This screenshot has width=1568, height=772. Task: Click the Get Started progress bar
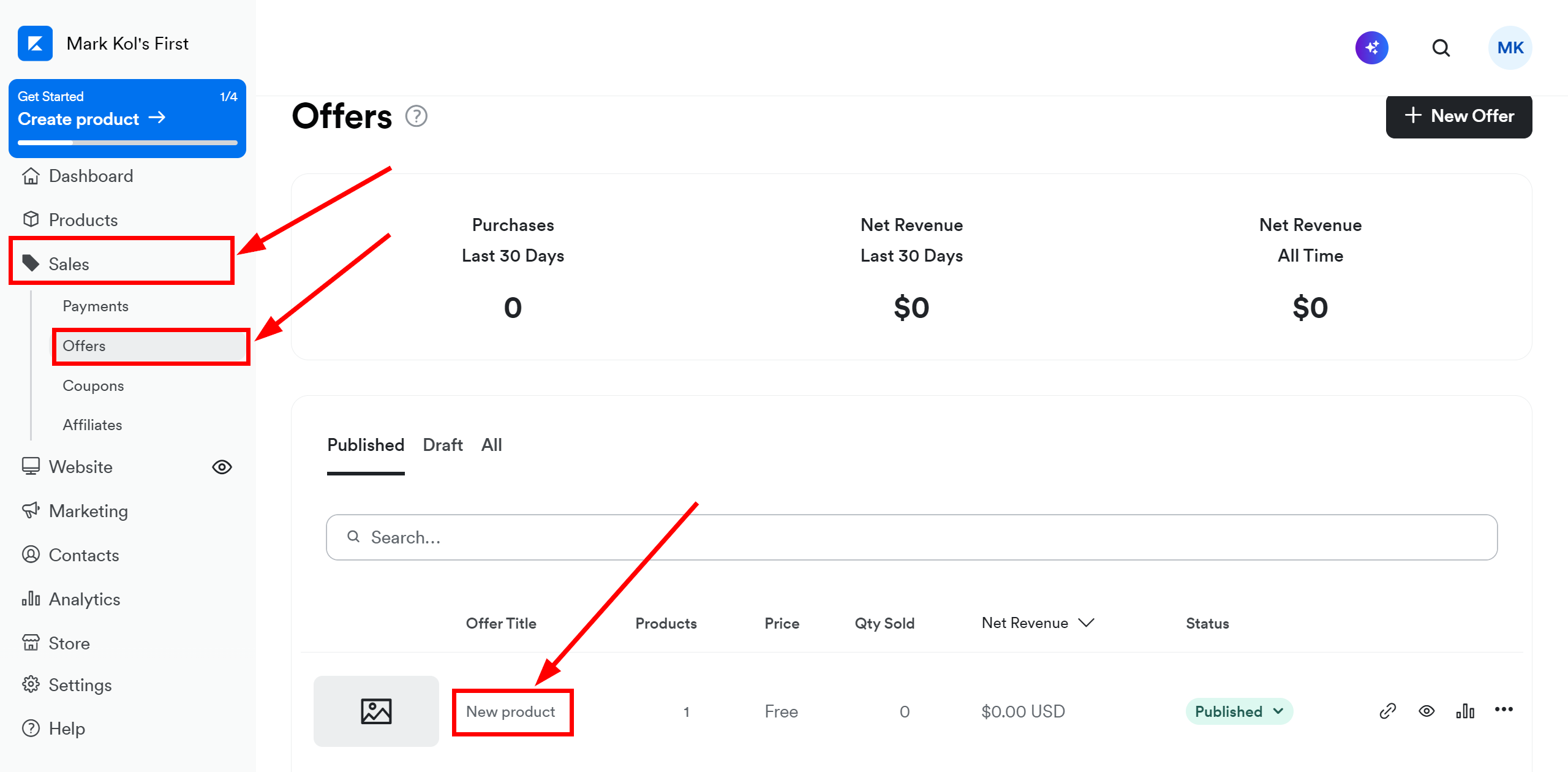point(127,143)
